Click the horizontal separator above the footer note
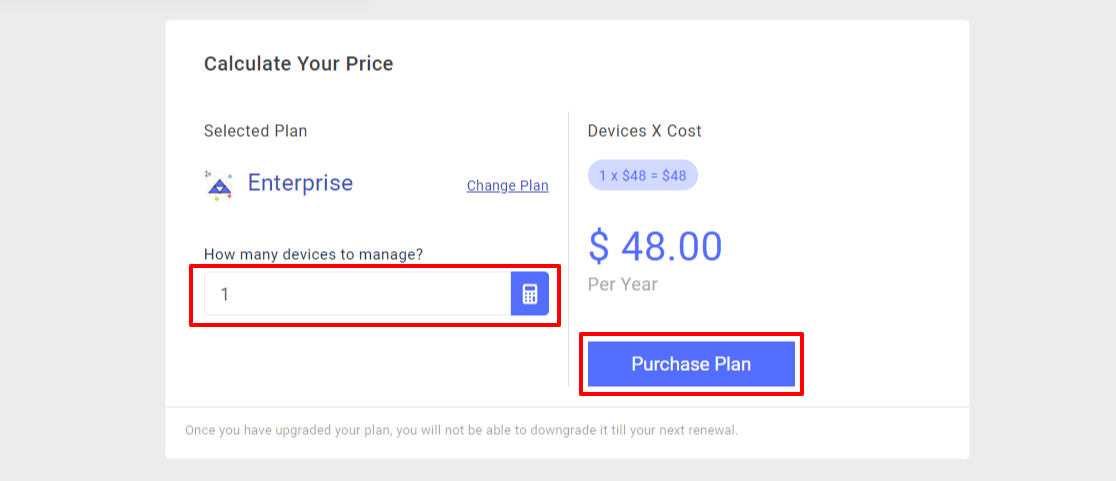This screenshot has height=481, width=1116. pyautogui.click(x=567, y=407)
